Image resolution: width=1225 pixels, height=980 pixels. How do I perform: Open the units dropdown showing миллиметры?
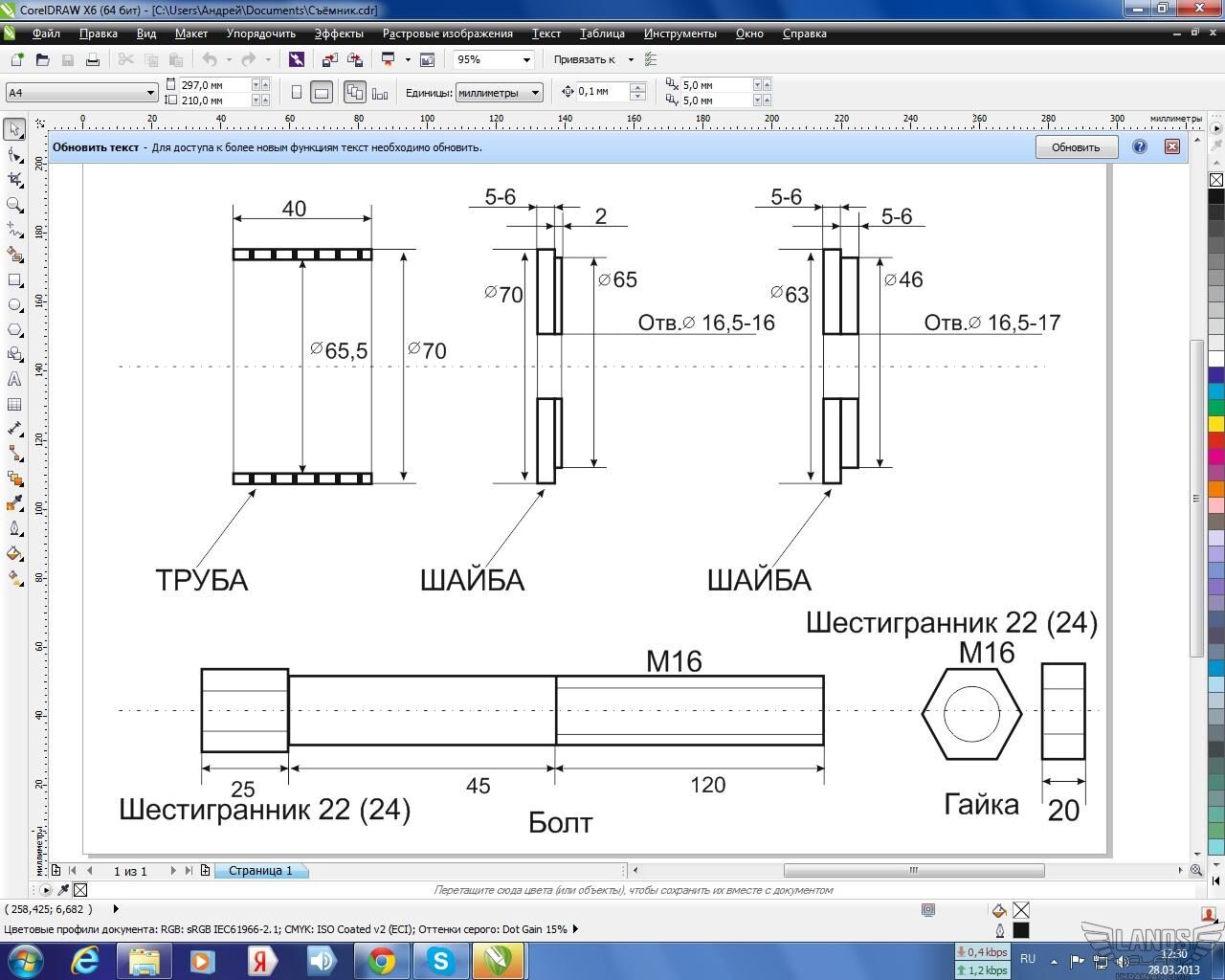[x=535, y=93]
